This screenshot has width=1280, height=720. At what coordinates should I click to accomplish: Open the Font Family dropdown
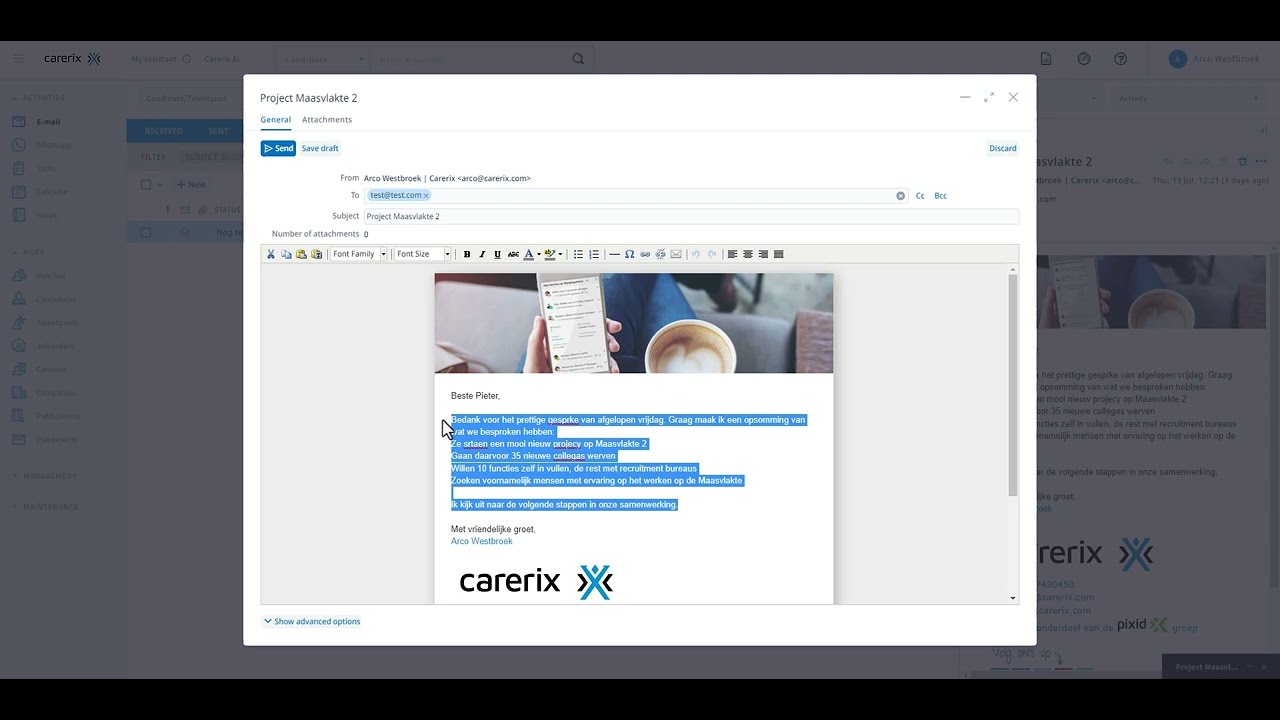pyautogui.click(x=359, y=254)
